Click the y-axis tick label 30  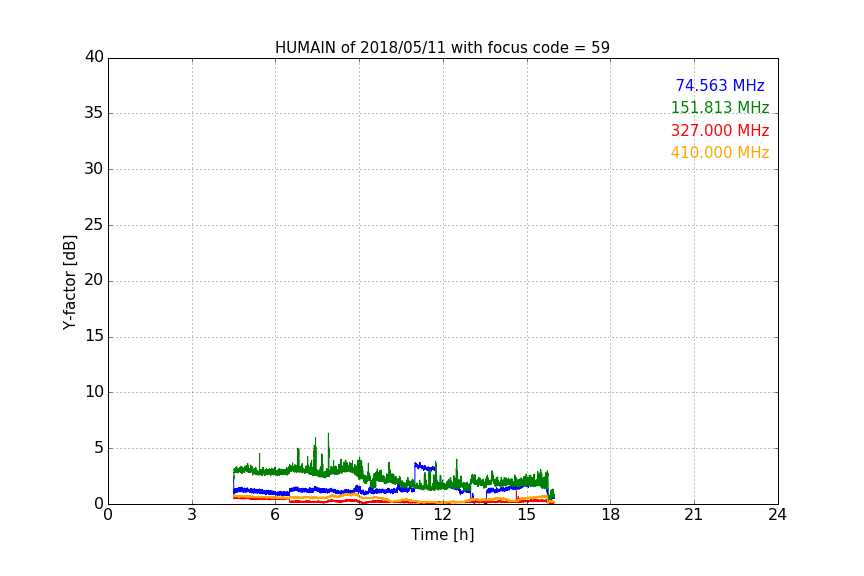tap(94, 169)
